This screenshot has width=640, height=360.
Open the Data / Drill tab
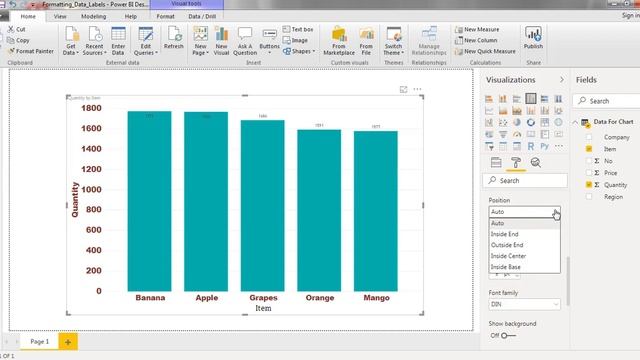(202, 16)
